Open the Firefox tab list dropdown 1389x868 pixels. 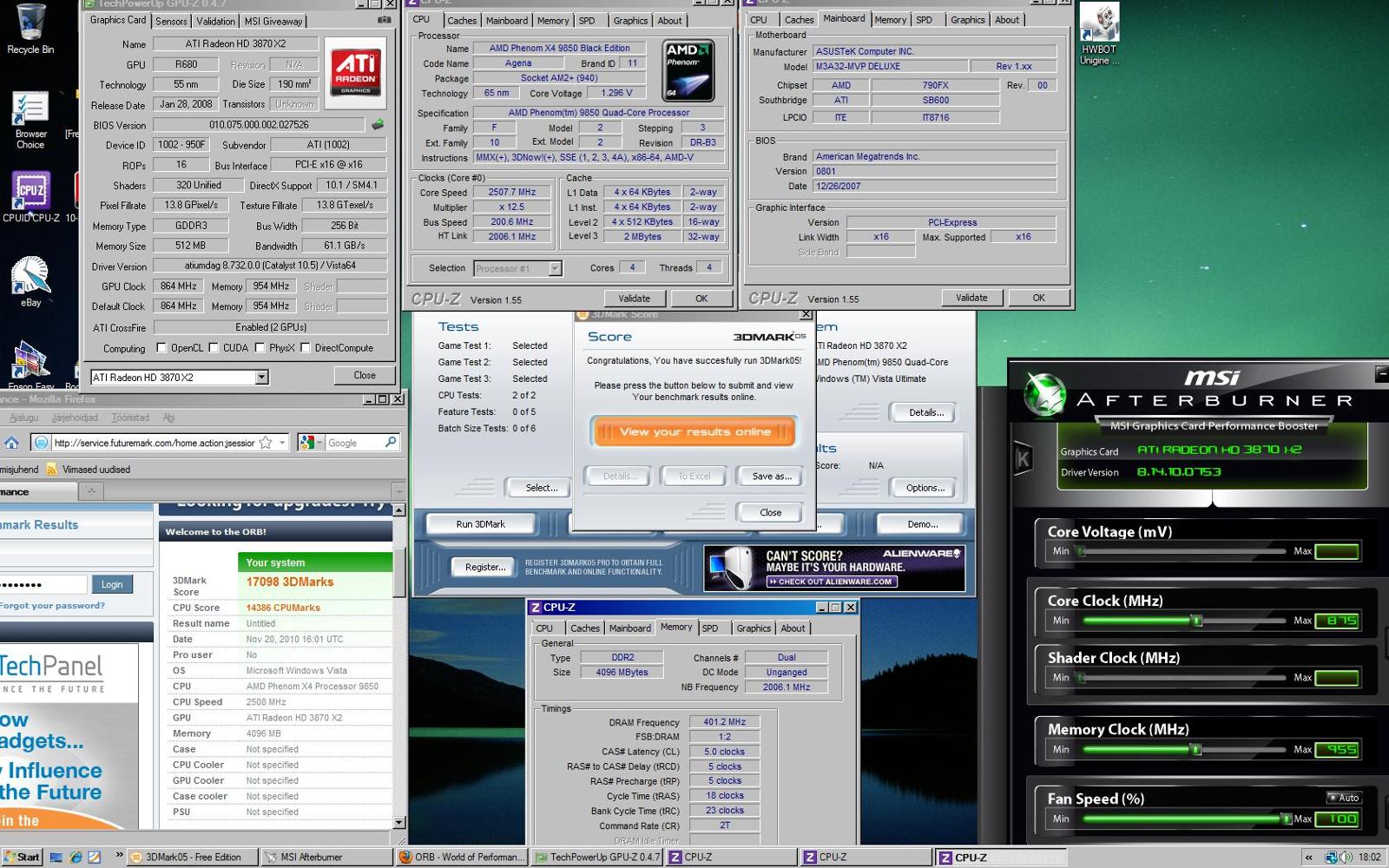(398, 491)
